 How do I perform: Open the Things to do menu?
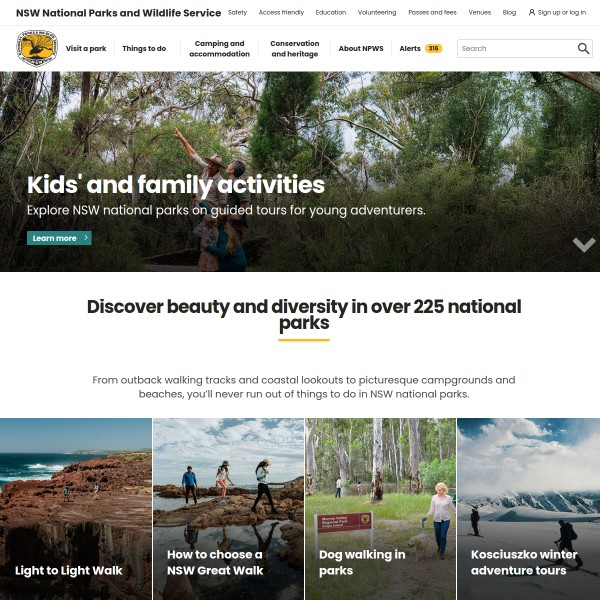click(x=144, y=49)
